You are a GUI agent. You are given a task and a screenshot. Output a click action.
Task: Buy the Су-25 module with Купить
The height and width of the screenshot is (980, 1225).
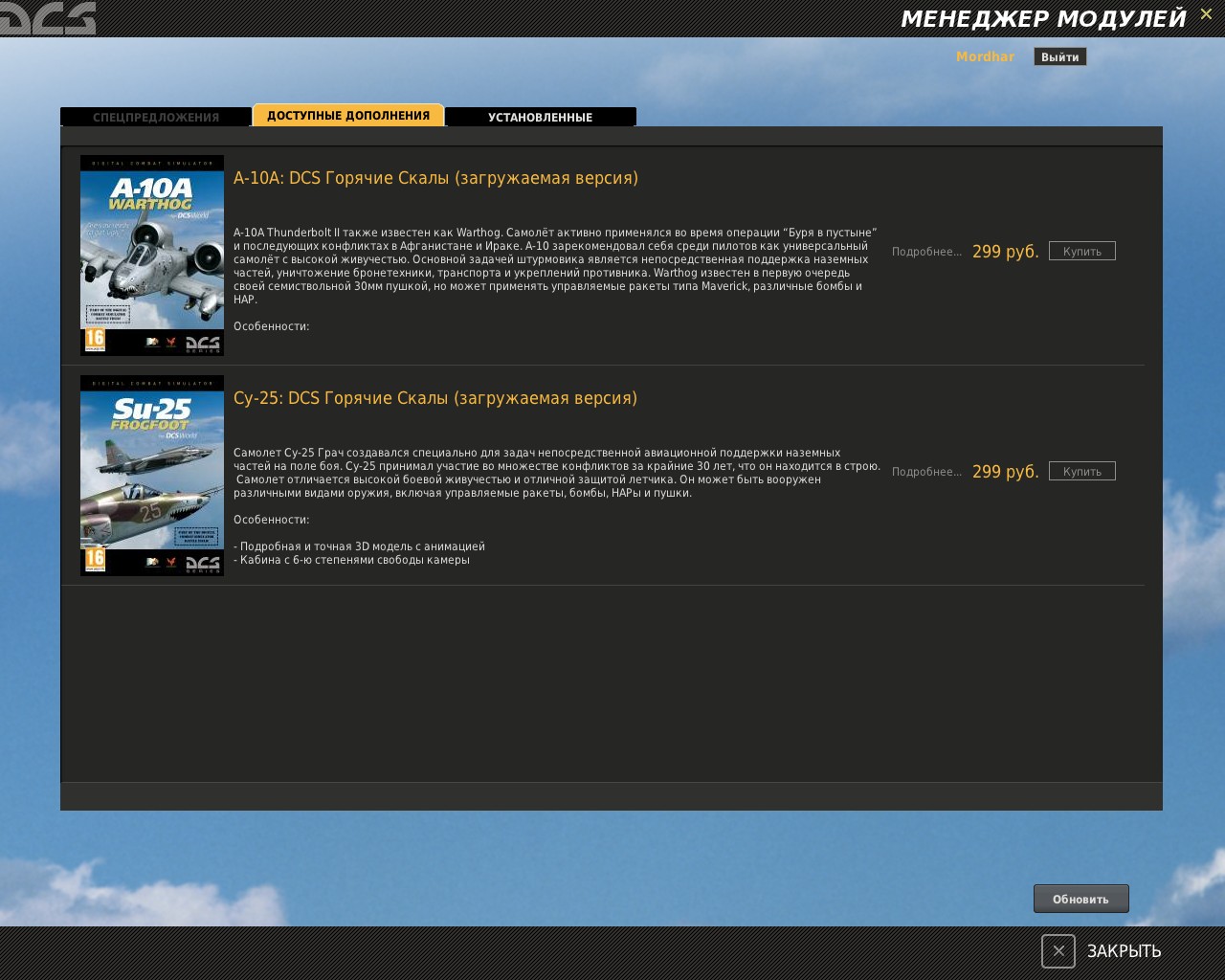click(x=1082, y=471)
